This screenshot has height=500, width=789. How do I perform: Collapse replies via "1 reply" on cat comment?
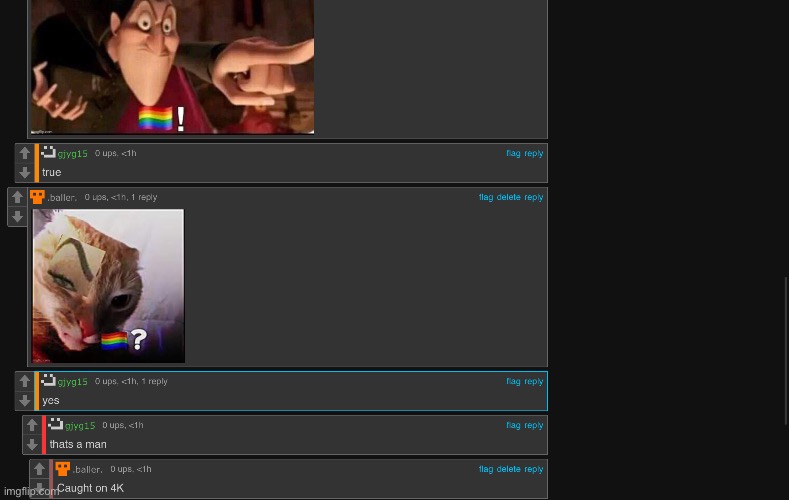144,198
